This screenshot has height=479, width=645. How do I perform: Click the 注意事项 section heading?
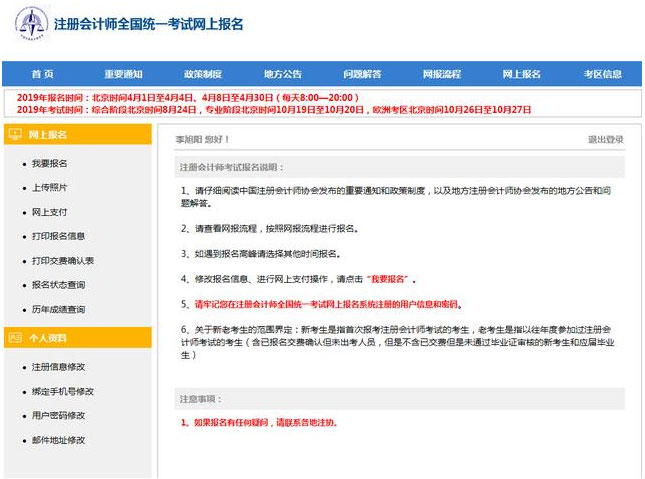coord(201,399)
